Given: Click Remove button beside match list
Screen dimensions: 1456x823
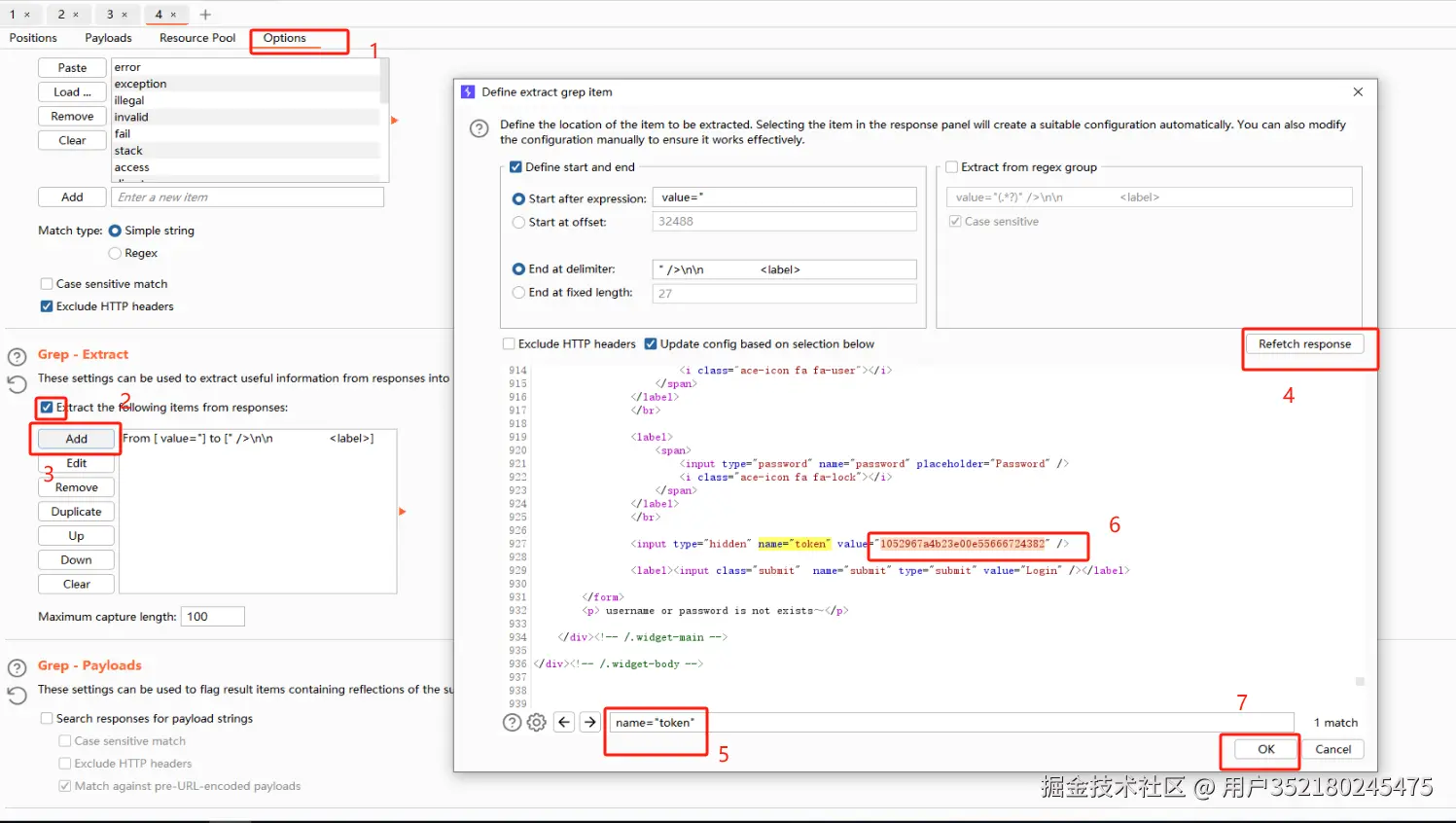Looking at the screenshot, I should point(72,117).
